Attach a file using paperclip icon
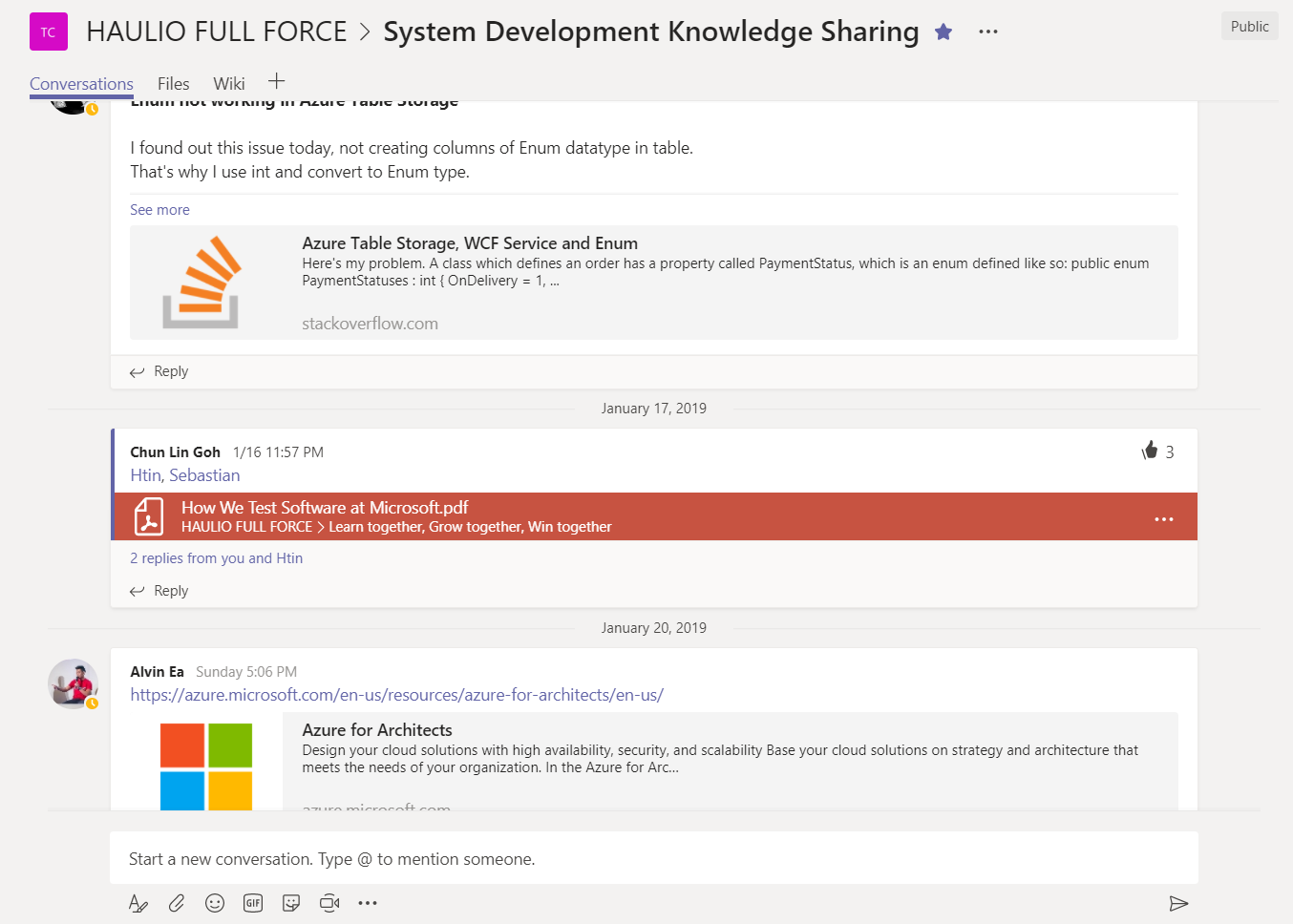This screenshot has height=924, width=1293. point(177,903)
